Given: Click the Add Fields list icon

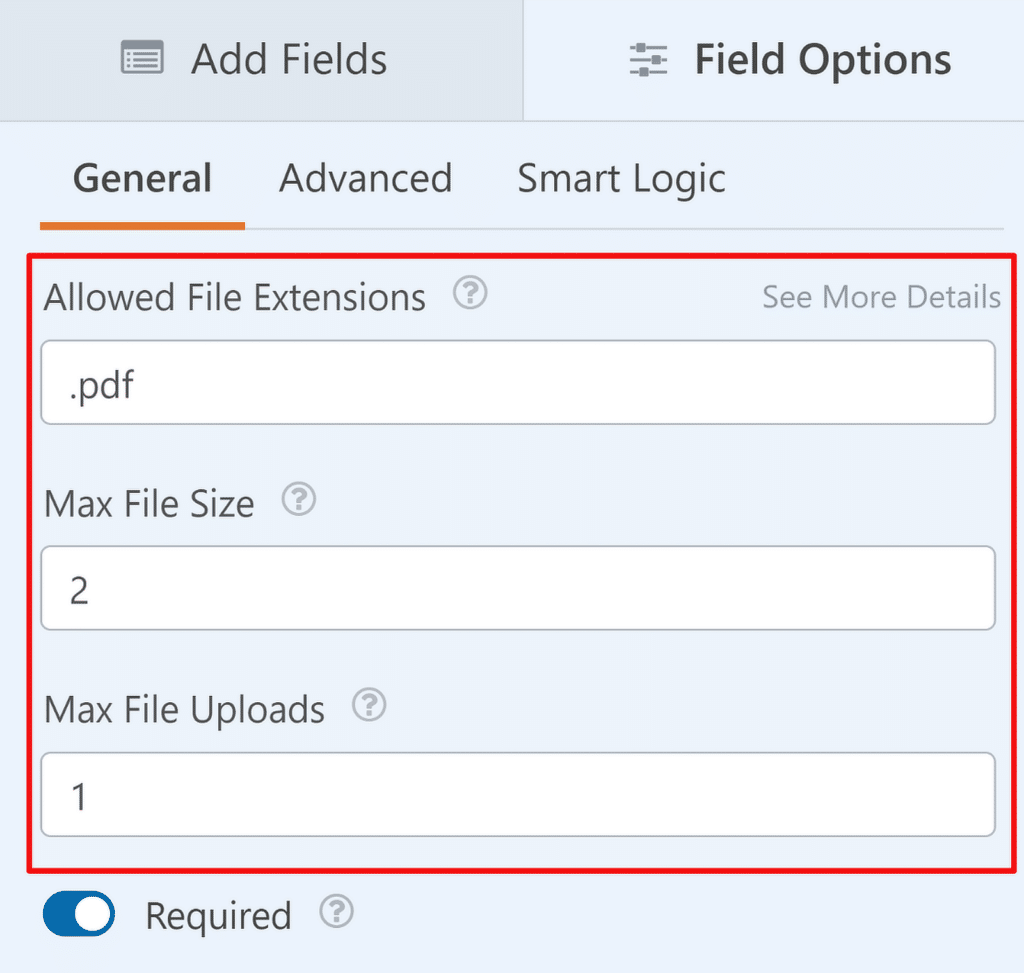Looking at the screenshot, I should 143,58.
